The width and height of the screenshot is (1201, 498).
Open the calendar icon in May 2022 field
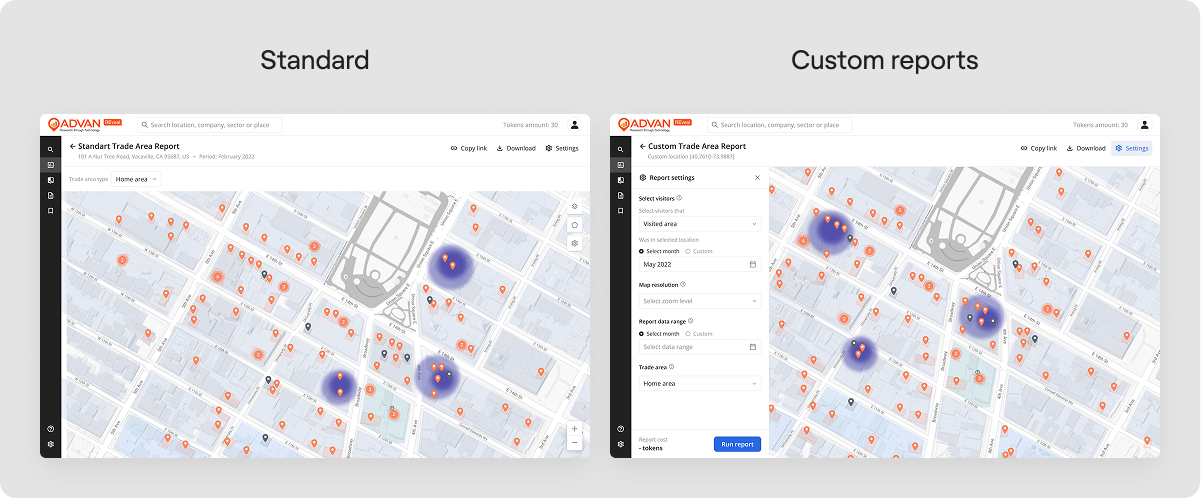pos(753,264)
